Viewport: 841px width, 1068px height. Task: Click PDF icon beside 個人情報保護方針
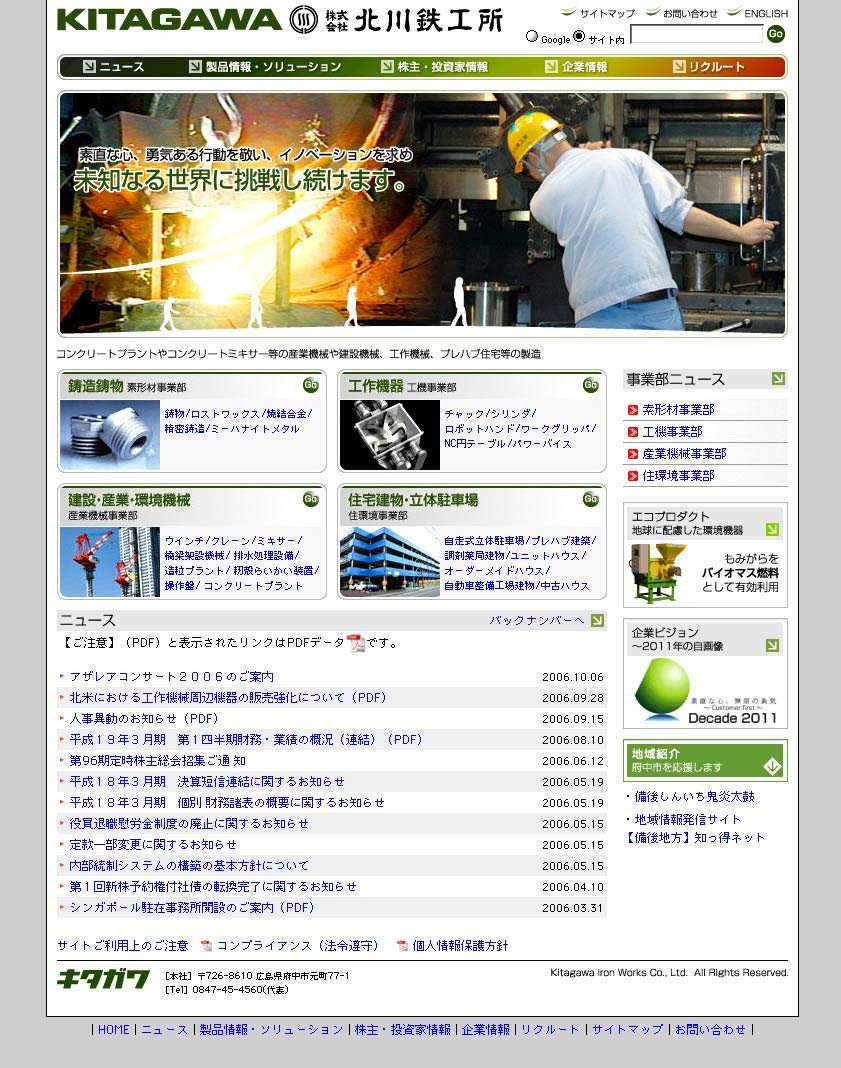pos(402,946)
